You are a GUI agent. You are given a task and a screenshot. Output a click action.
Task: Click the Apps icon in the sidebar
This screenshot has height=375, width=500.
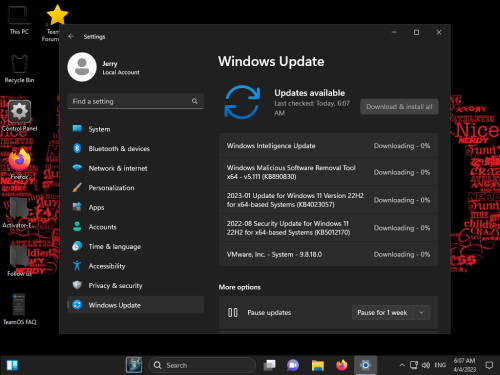click(77, 207)
